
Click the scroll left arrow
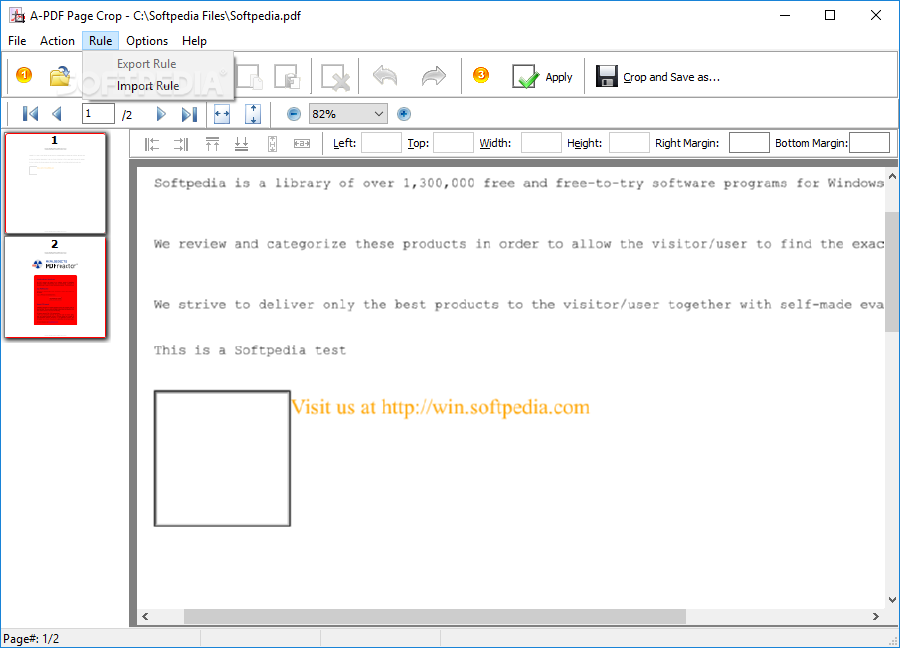coord(145,616)
